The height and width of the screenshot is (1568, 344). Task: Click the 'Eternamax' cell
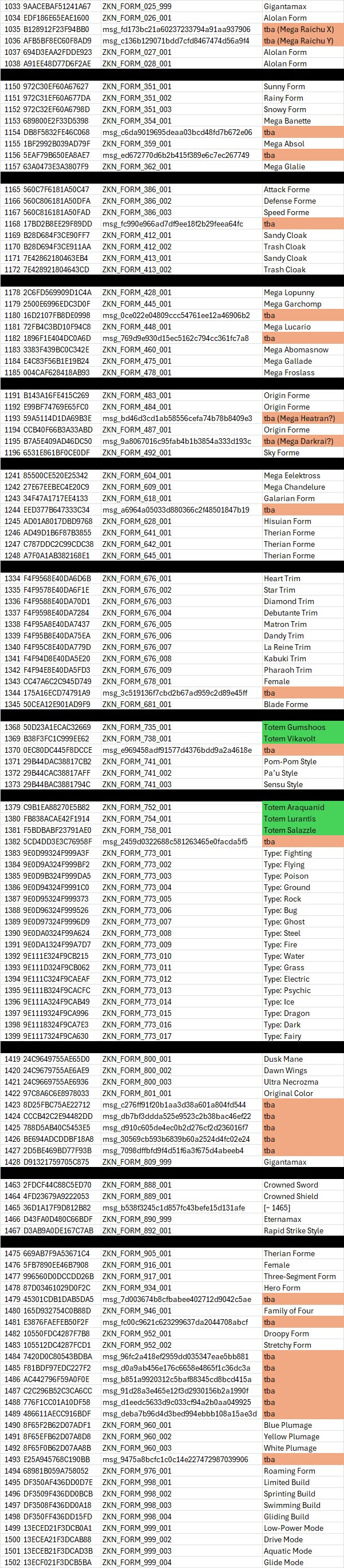tap(283, 1219)
